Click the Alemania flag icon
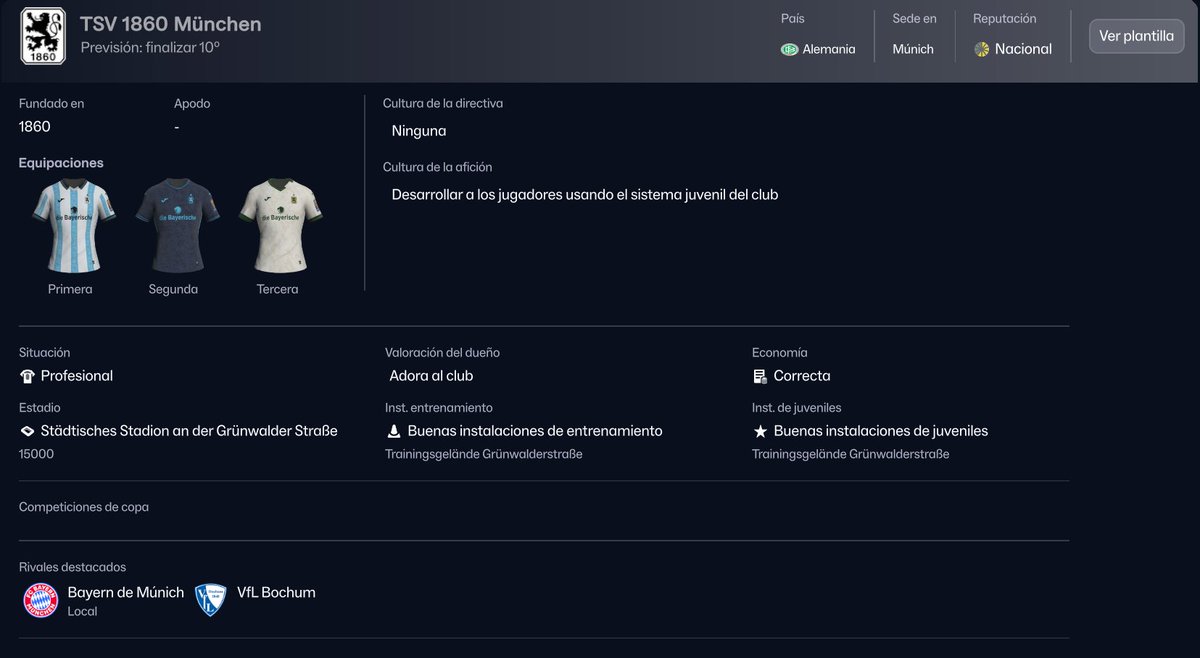This screenshot has height=658, width=1200. coord(789,49)
